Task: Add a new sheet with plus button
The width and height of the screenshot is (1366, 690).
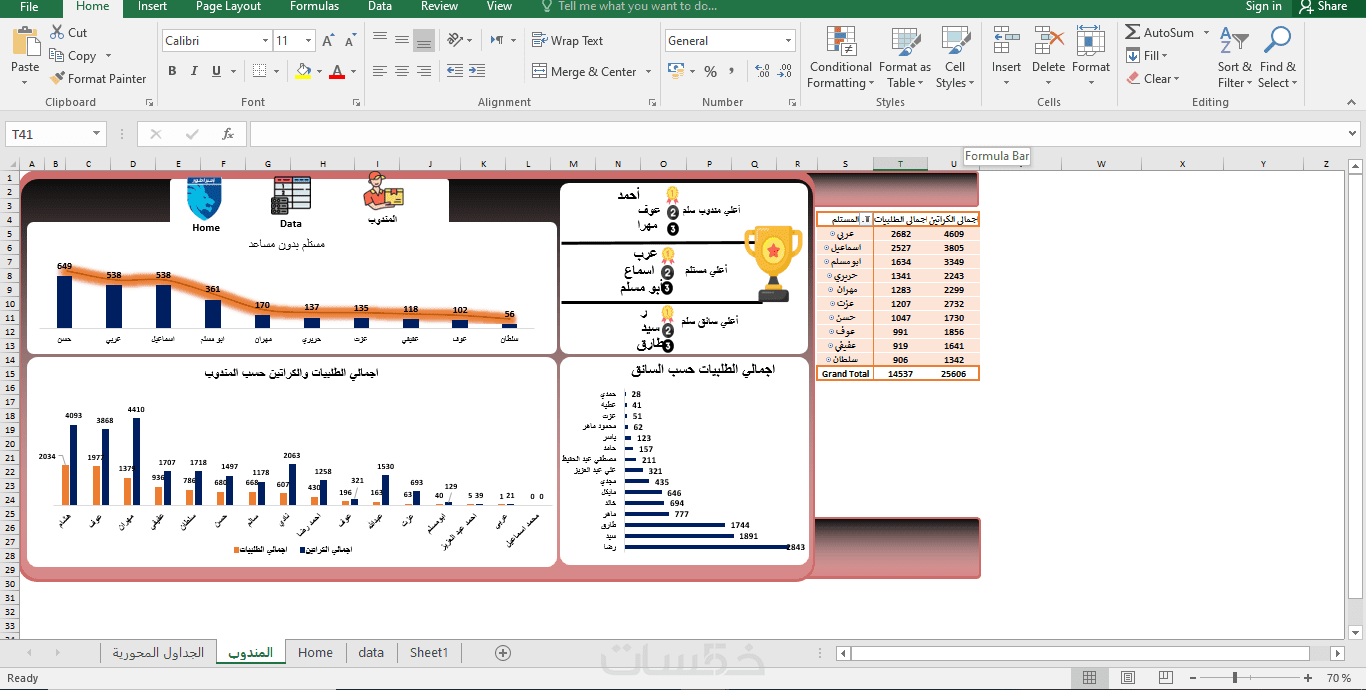Action: point(503,652)
